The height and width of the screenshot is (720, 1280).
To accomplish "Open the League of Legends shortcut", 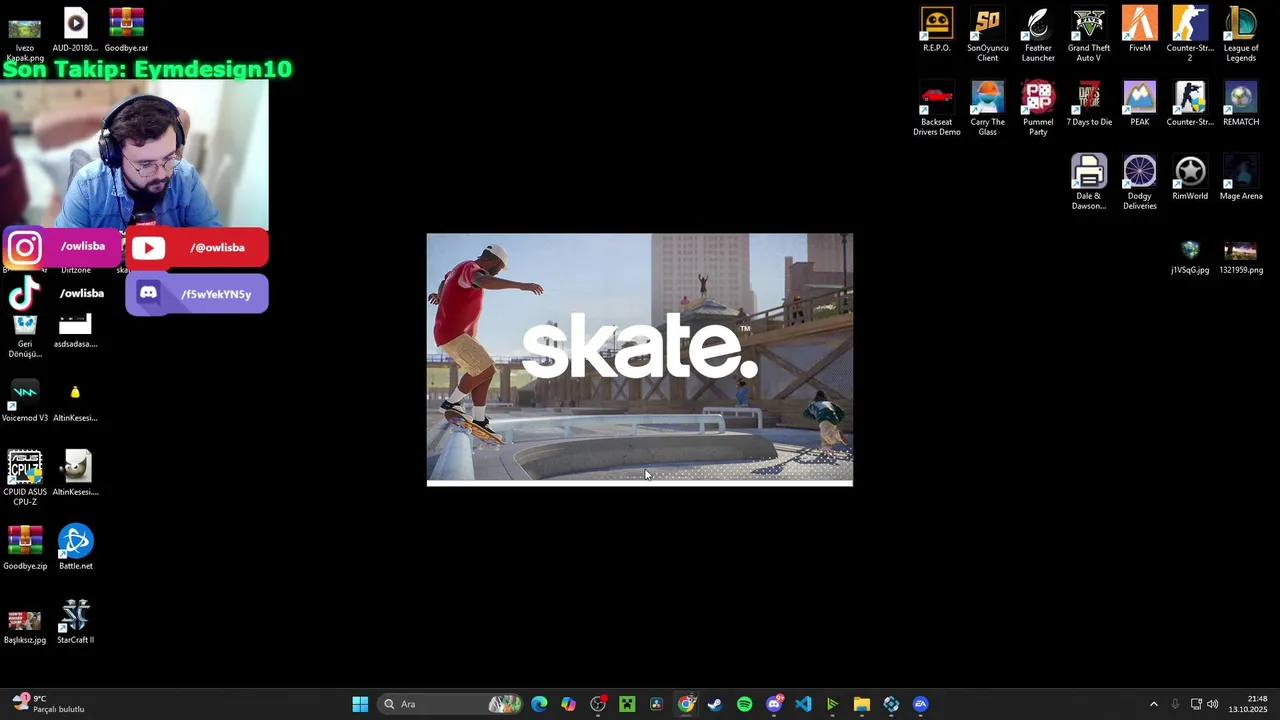I will click(1241, 35).
